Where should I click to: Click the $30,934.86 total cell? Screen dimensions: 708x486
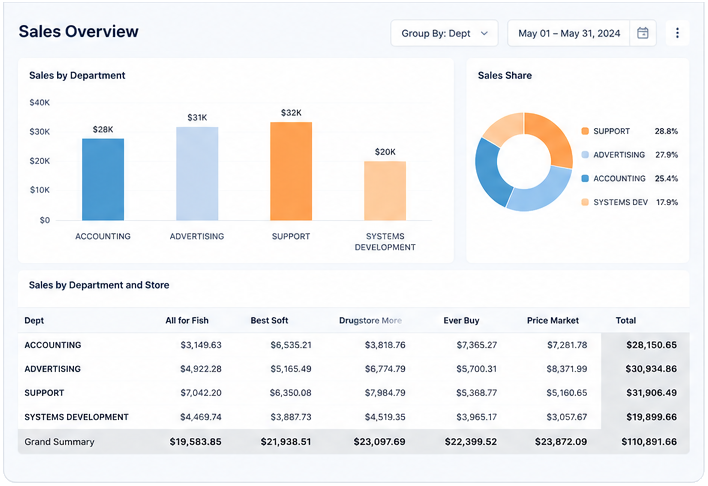coord(651,369)
